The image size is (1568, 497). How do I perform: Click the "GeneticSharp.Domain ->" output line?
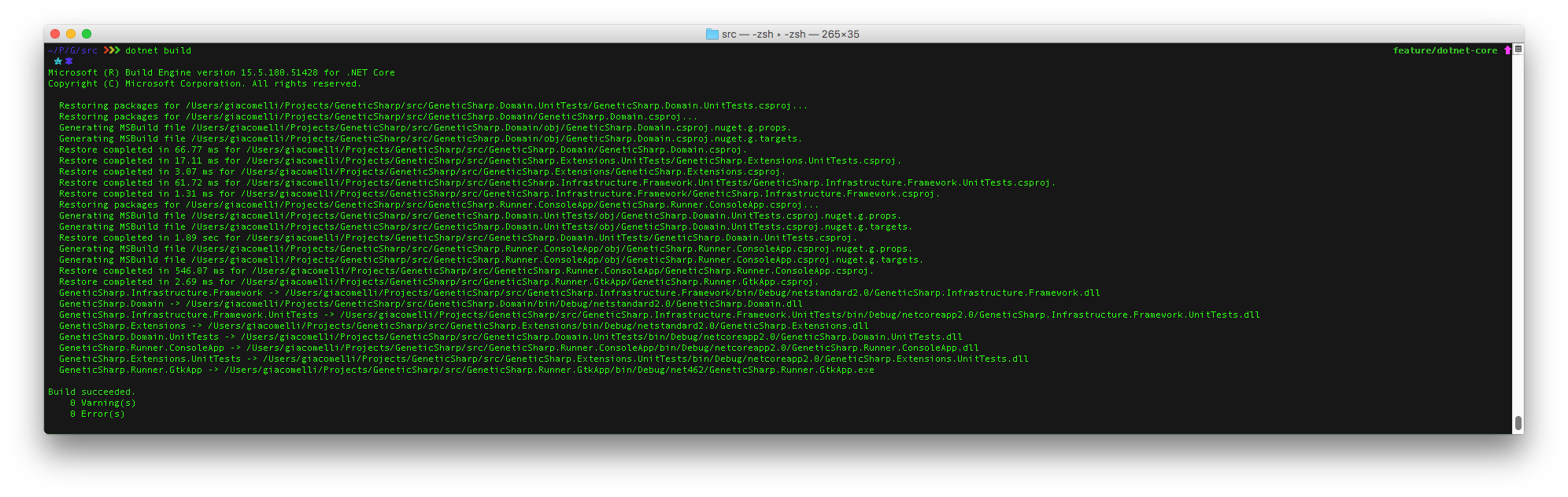pos(431,304)
